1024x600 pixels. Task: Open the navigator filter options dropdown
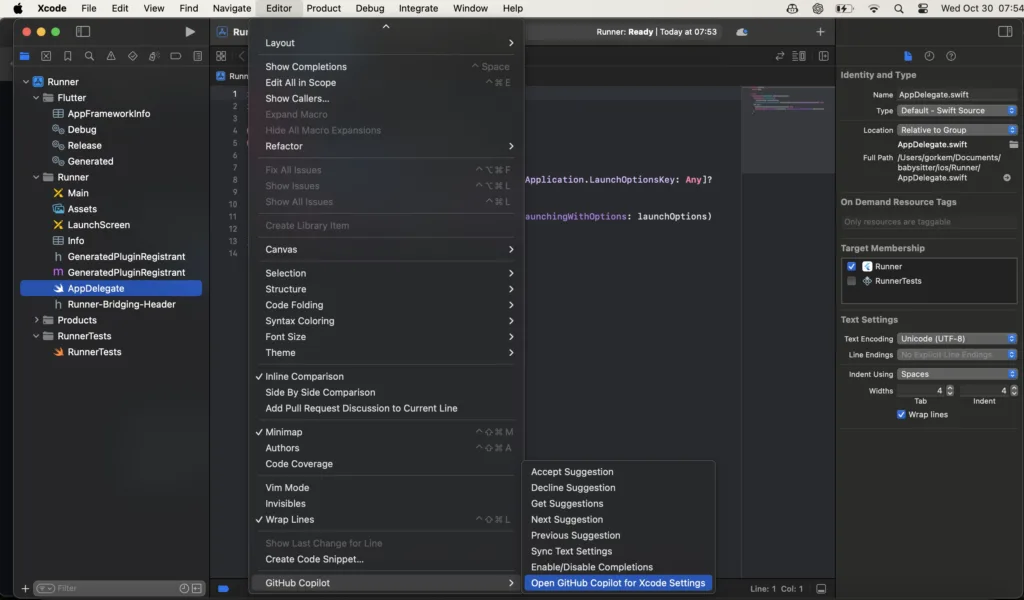point(45,588)
